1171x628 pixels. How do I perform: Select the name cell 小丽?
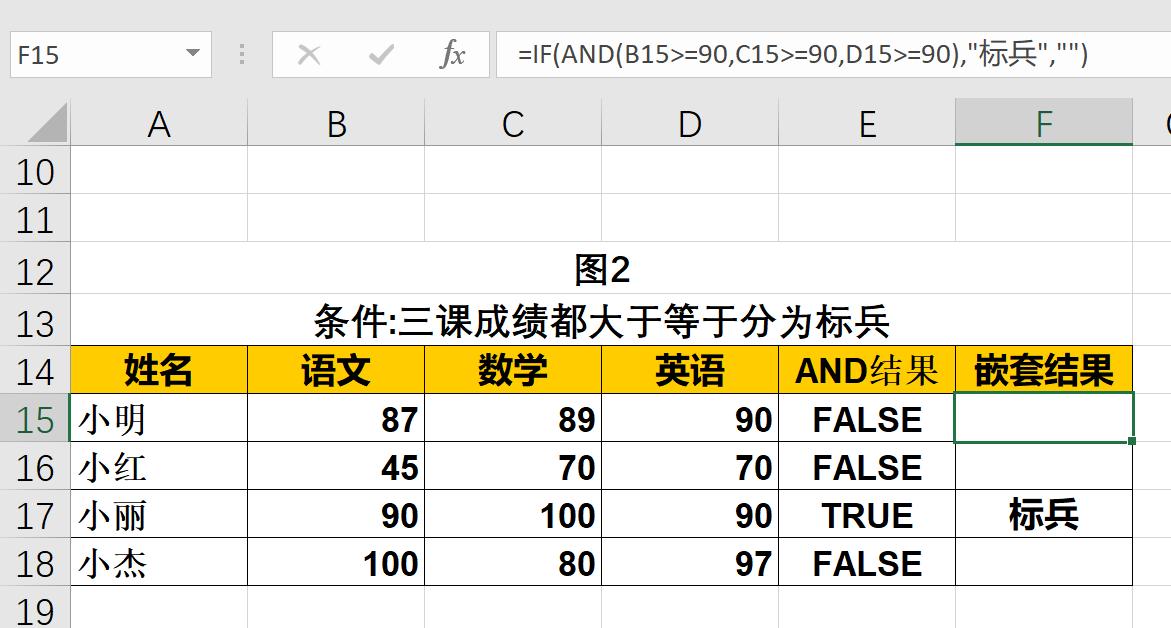pyautogui.click(x=159, y=514)
